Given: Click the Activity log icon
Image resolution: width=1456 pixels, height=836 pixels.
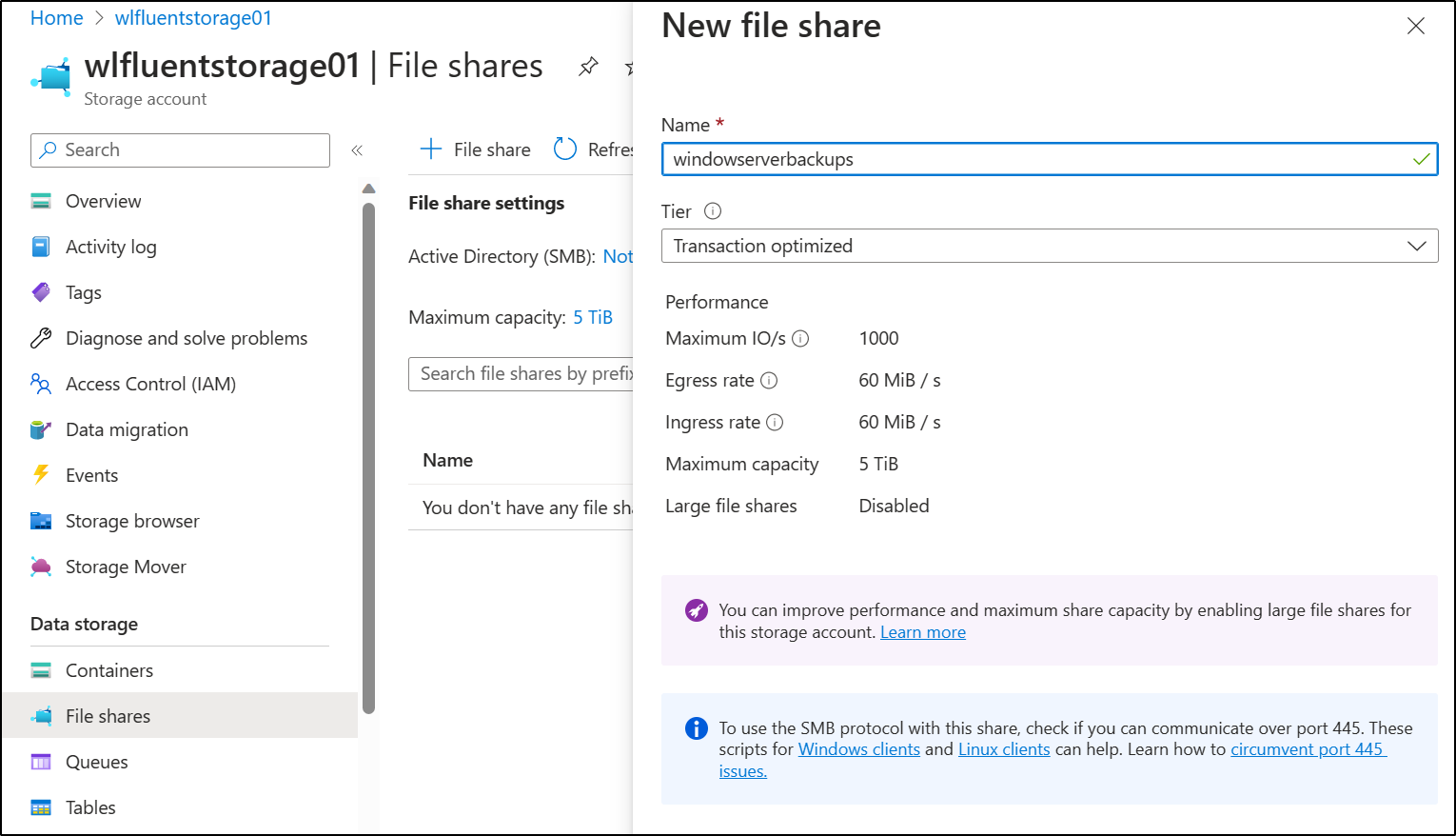Looking at the screenshot, I should pos(41,247).
